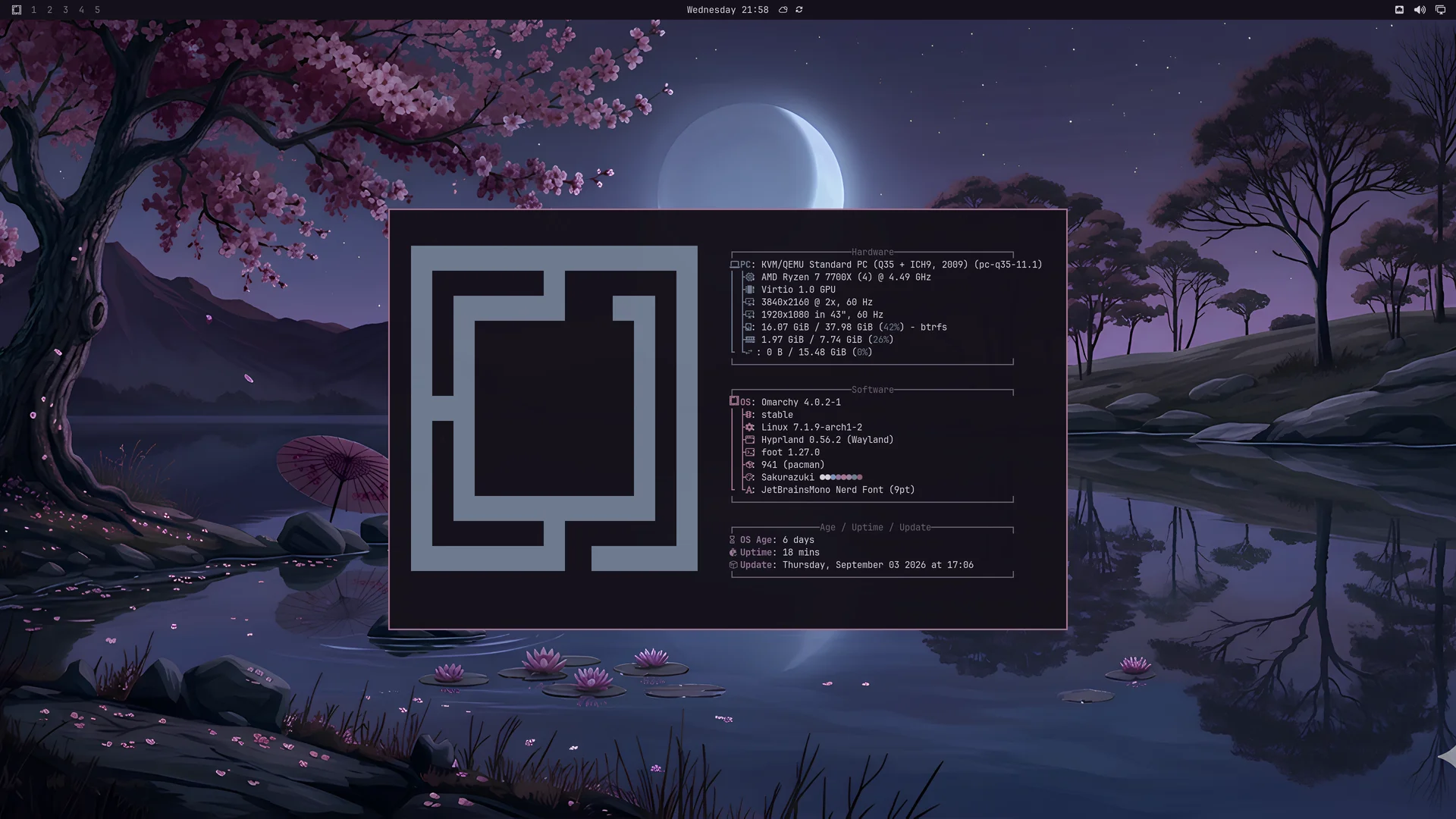This screenshot has height=819, width=1456.
Task: Click the update refresh icon in the top bar
Action: 799,10
